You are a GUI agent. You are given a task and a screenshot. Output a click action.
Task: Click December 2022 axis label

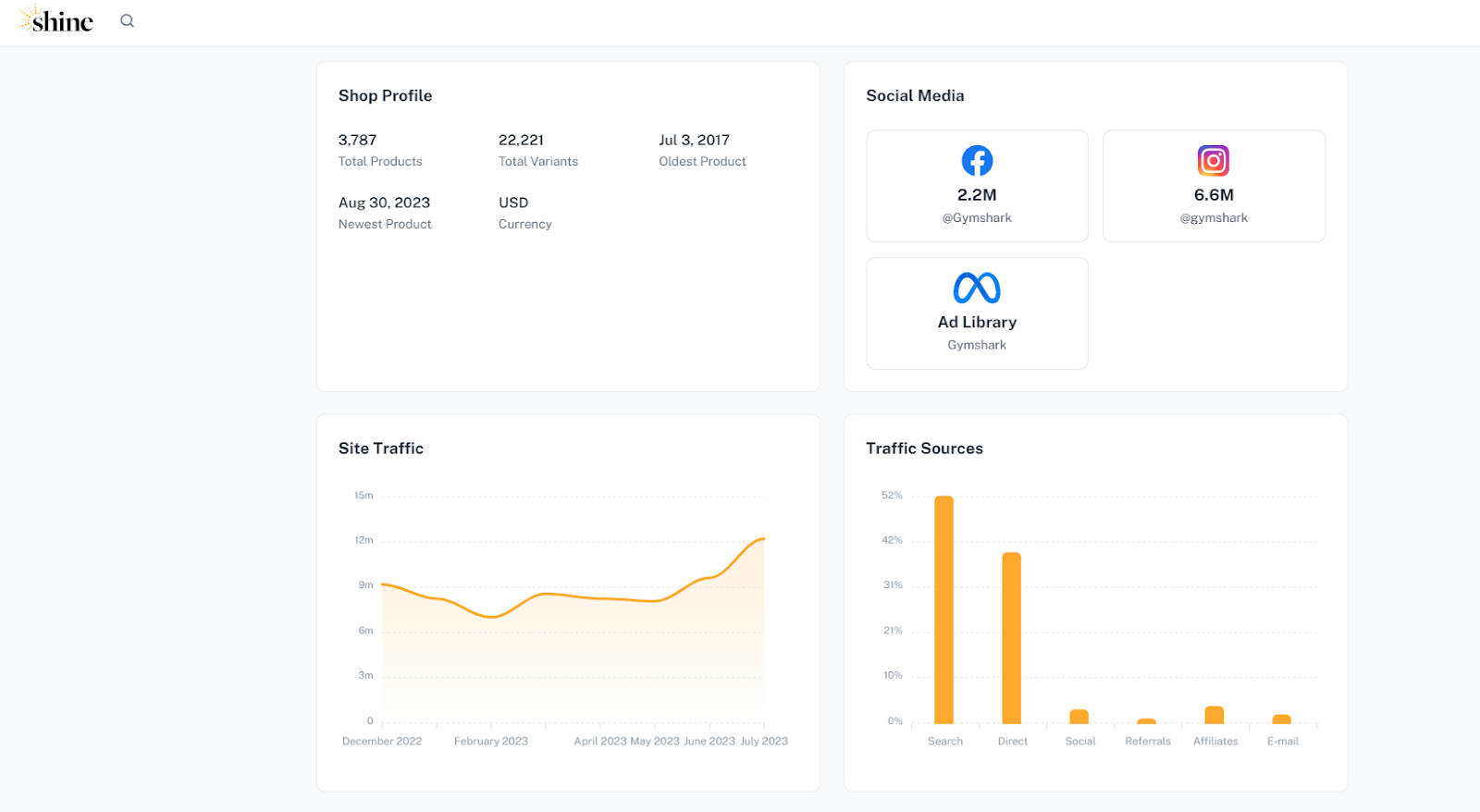coord(382,742)
